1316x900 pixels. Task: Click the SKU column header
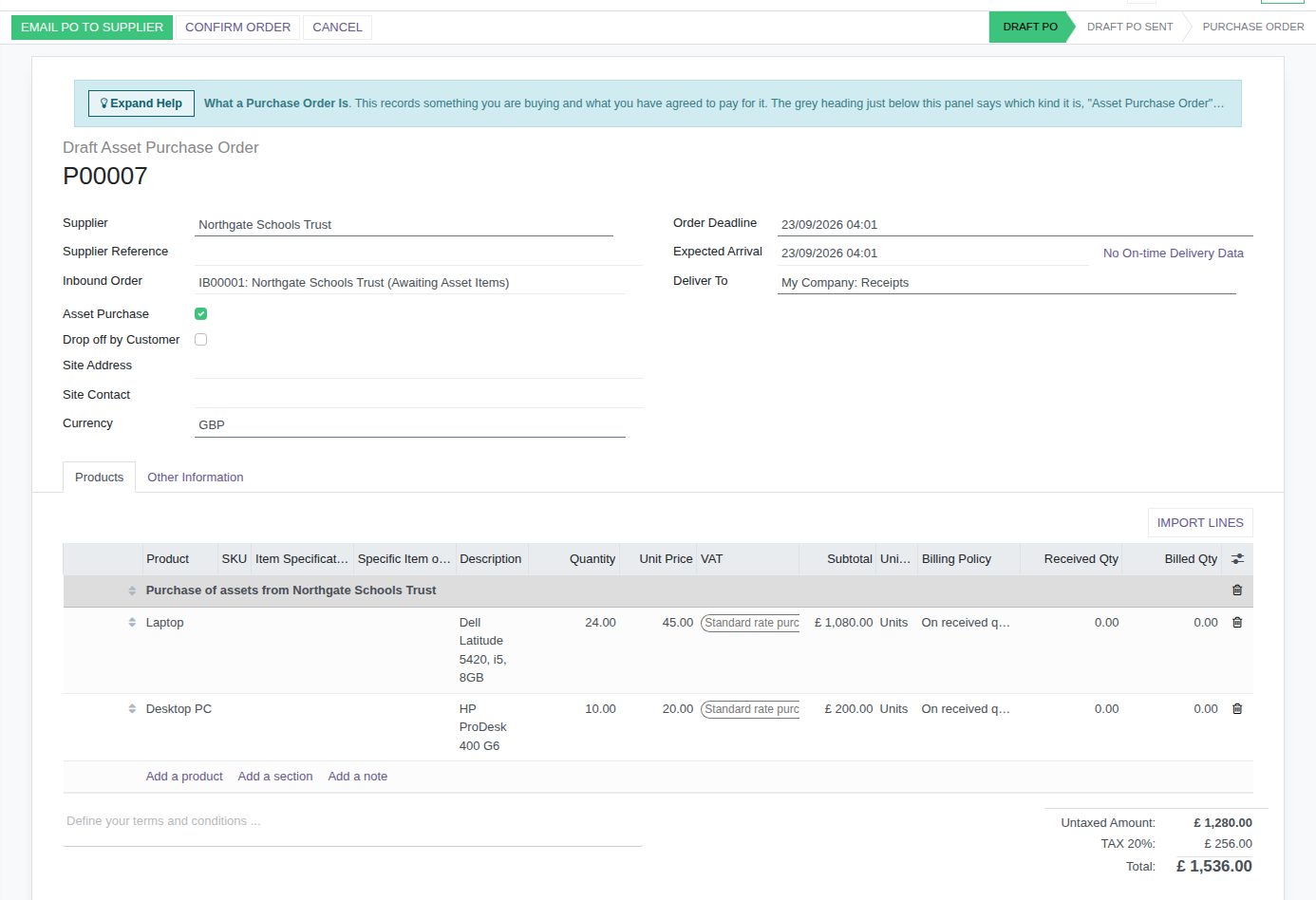tap(235, 559)
